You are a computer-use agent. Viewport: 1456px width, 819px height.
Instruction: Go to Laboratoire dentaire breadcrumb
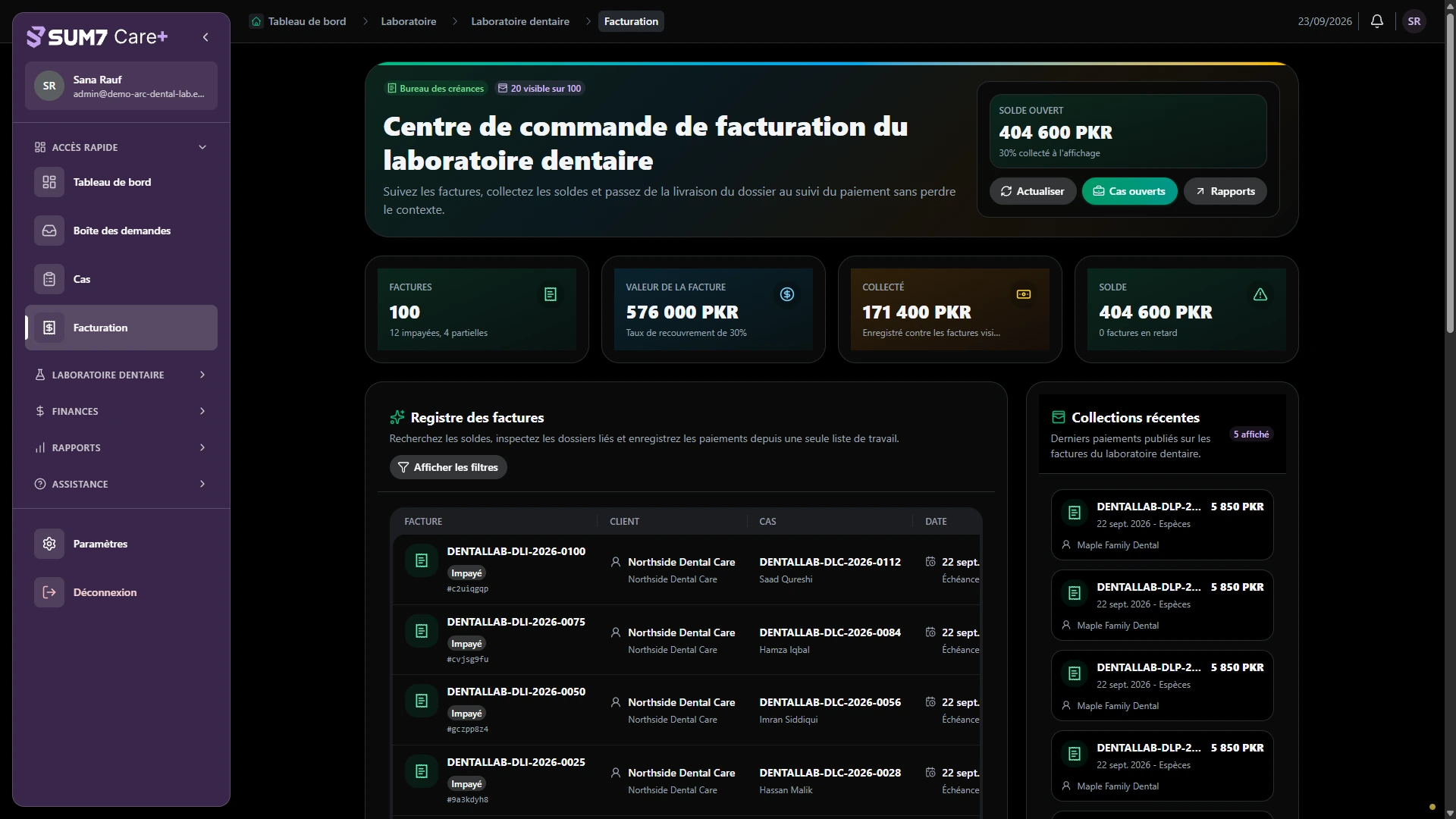(x=520, y=21)
